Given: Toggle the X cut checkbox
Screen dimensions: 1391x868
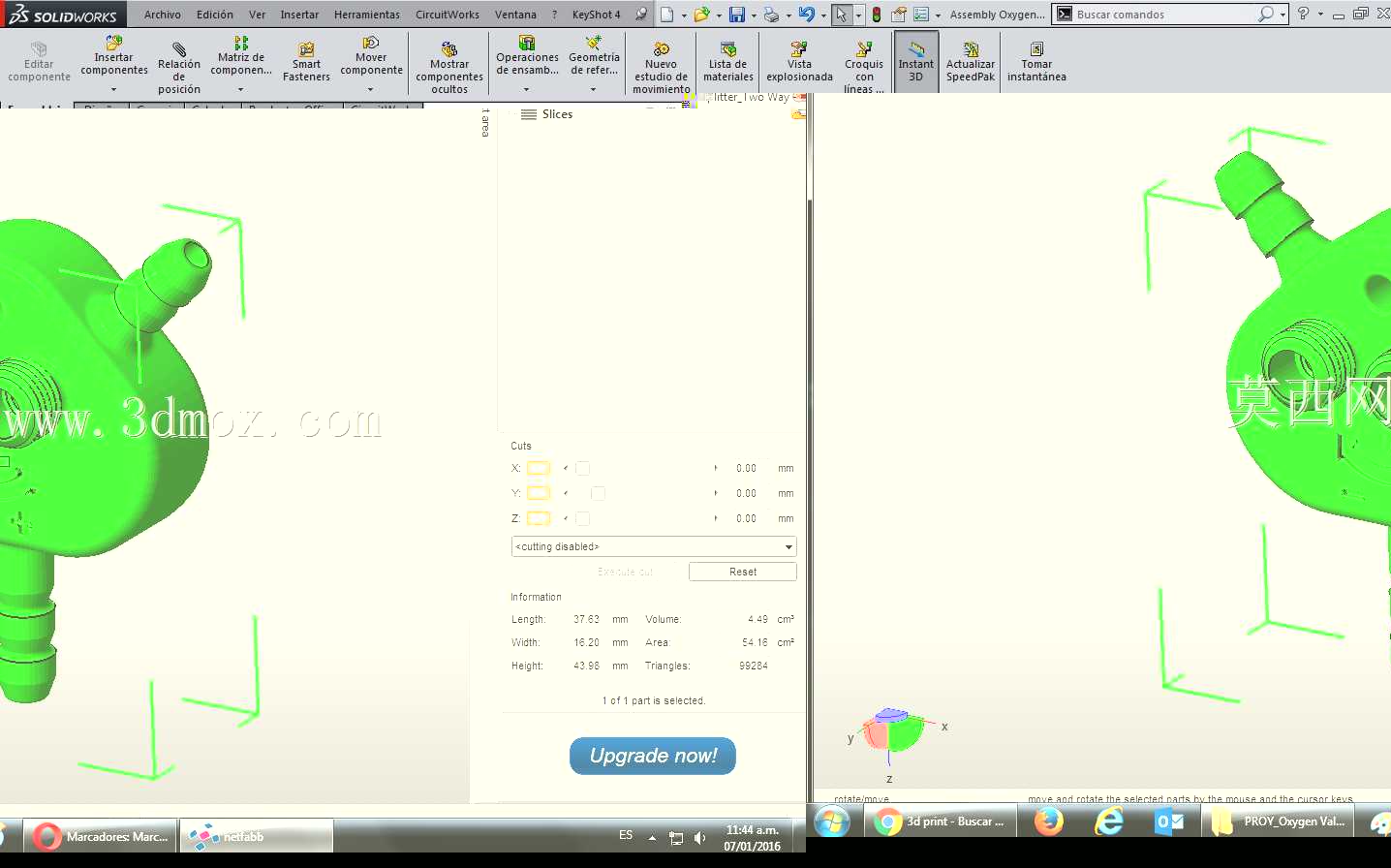Looking at the screenshot, I should pos(539,468).
